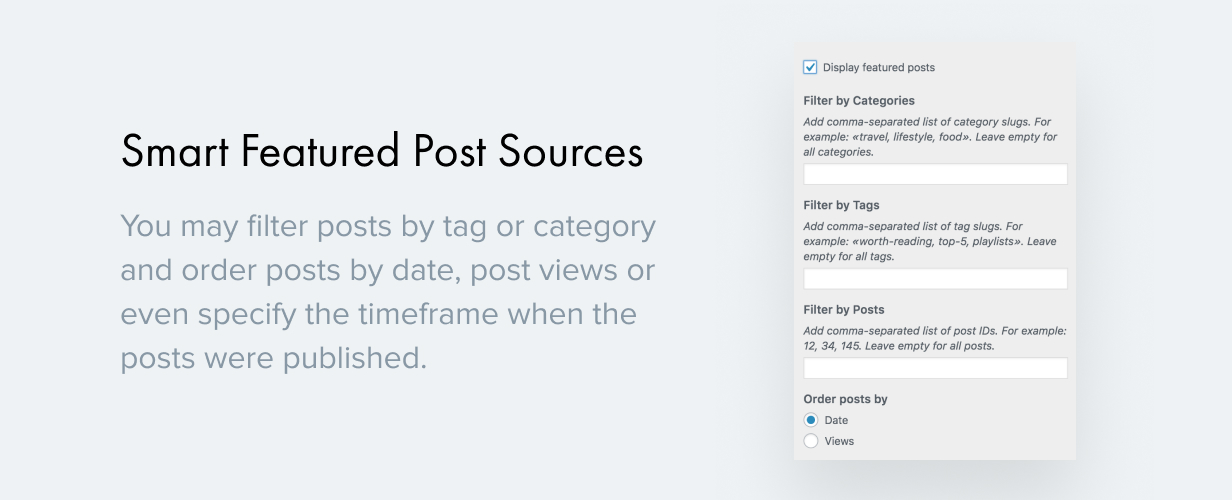Image resolution: width=1232 pixels, height=500 pixels.
Task: Click the 'Date' radio label text
Action: 836,421
